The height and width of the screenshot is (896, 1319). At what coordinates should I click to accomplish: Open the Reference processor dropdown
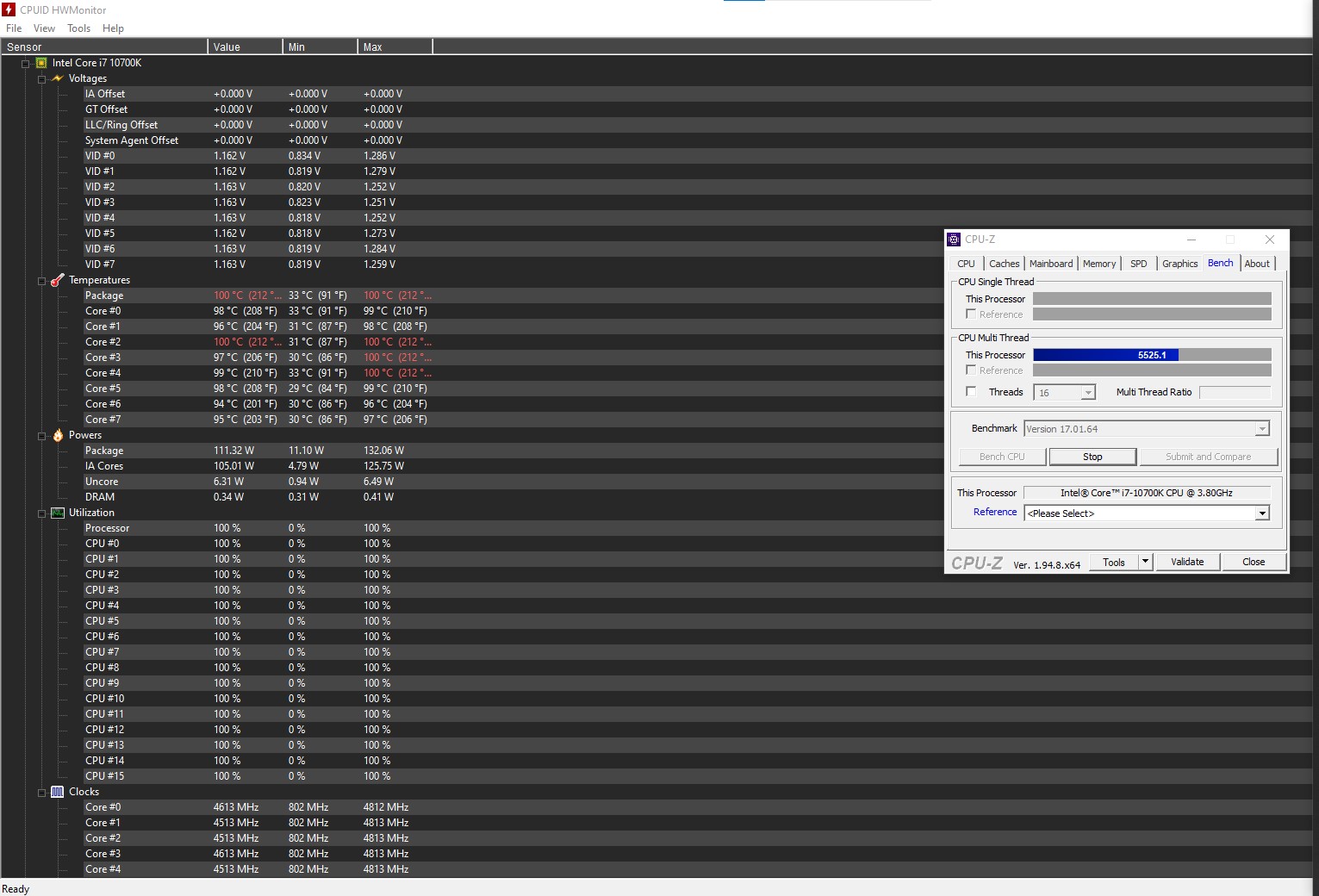pyautogui.click(x=1261, y=513)
